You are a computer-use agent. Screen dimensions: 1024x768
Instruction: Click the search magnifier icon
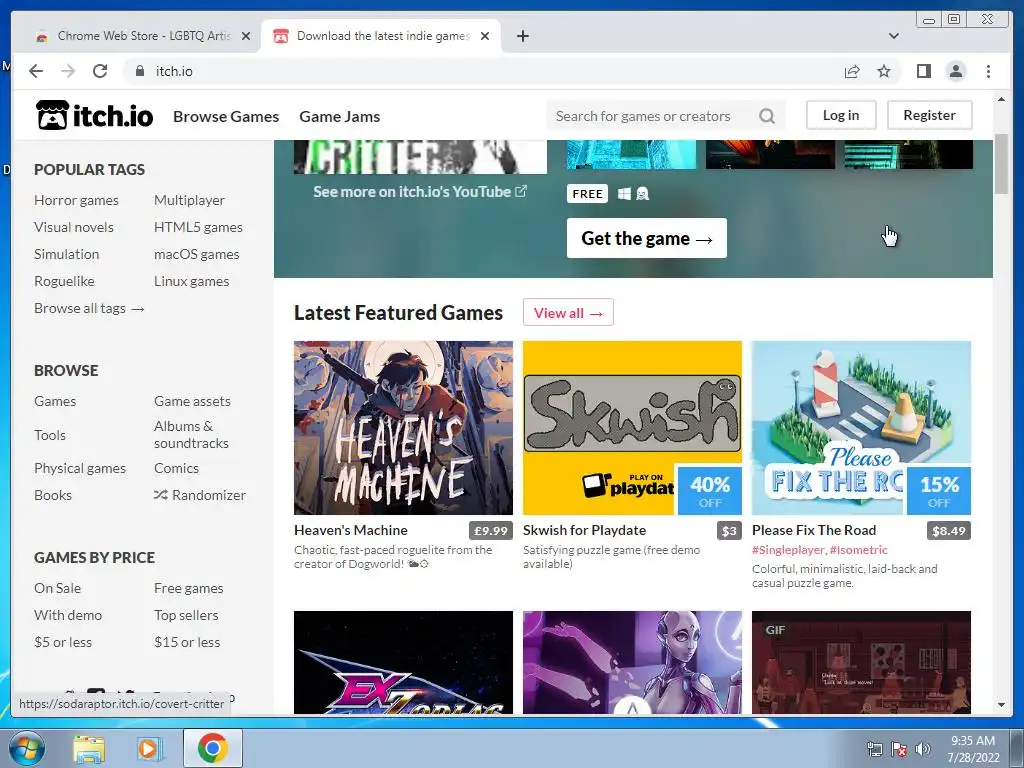[x=767, y=116]
